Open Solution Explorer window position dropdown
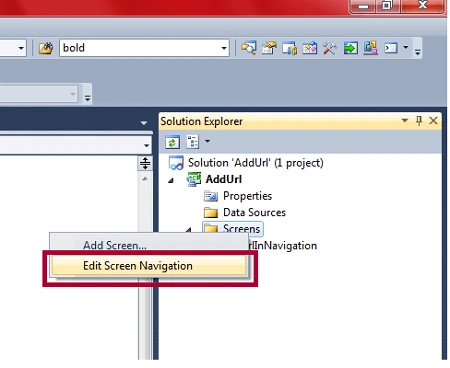 405,120
